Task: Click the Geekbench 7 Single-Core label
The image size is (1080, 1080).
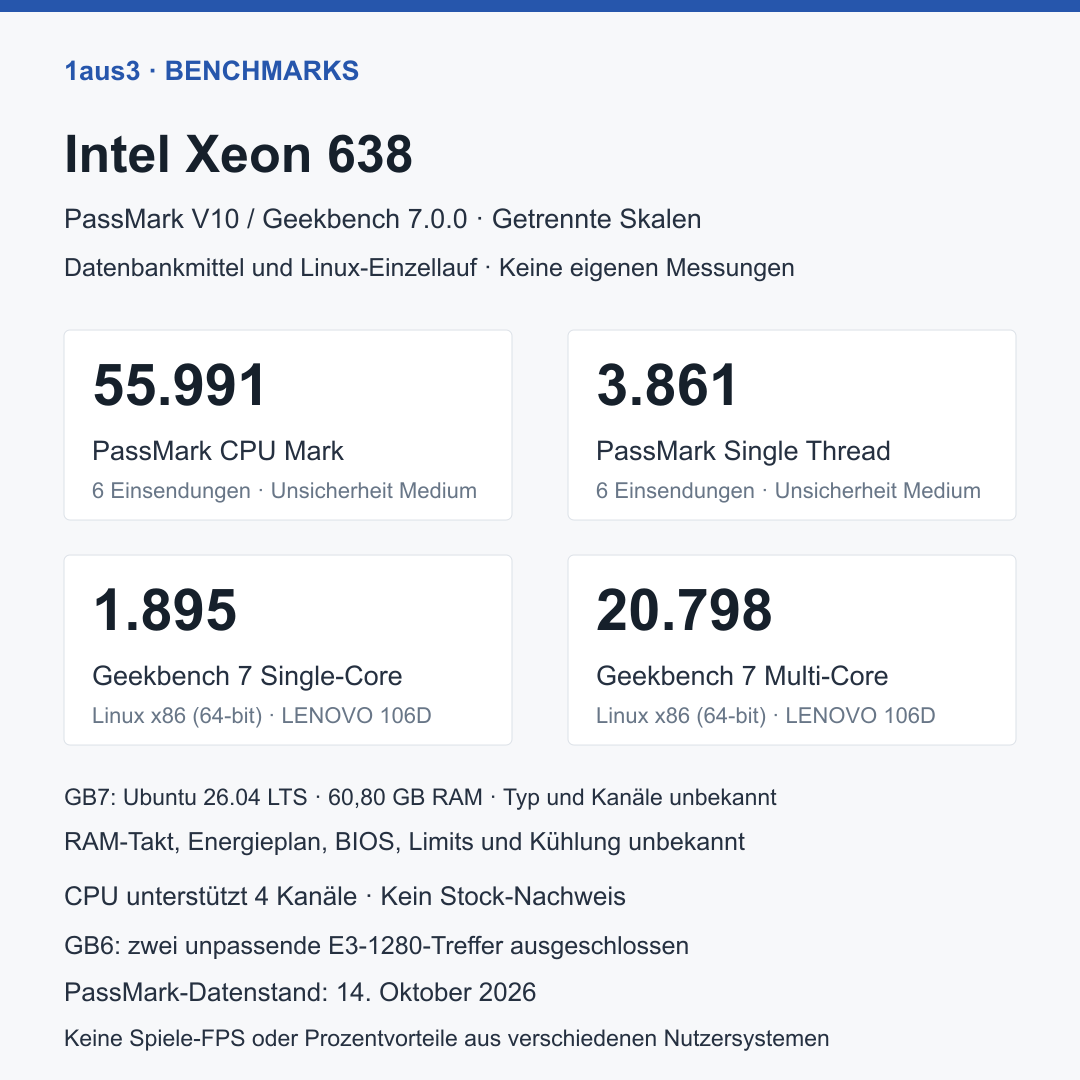Action: click(x=247, y=676)
